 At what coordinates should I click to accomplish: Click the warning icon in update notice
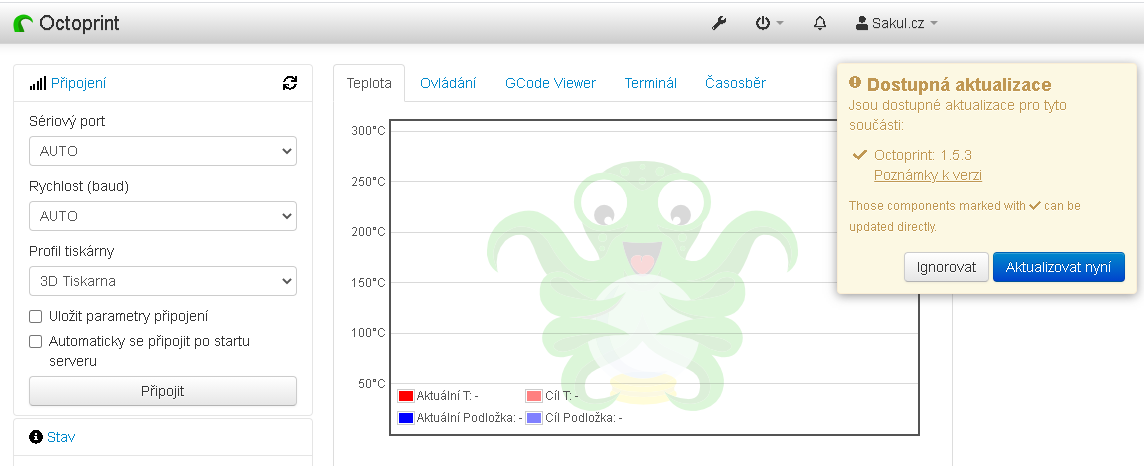coord(855,82)
